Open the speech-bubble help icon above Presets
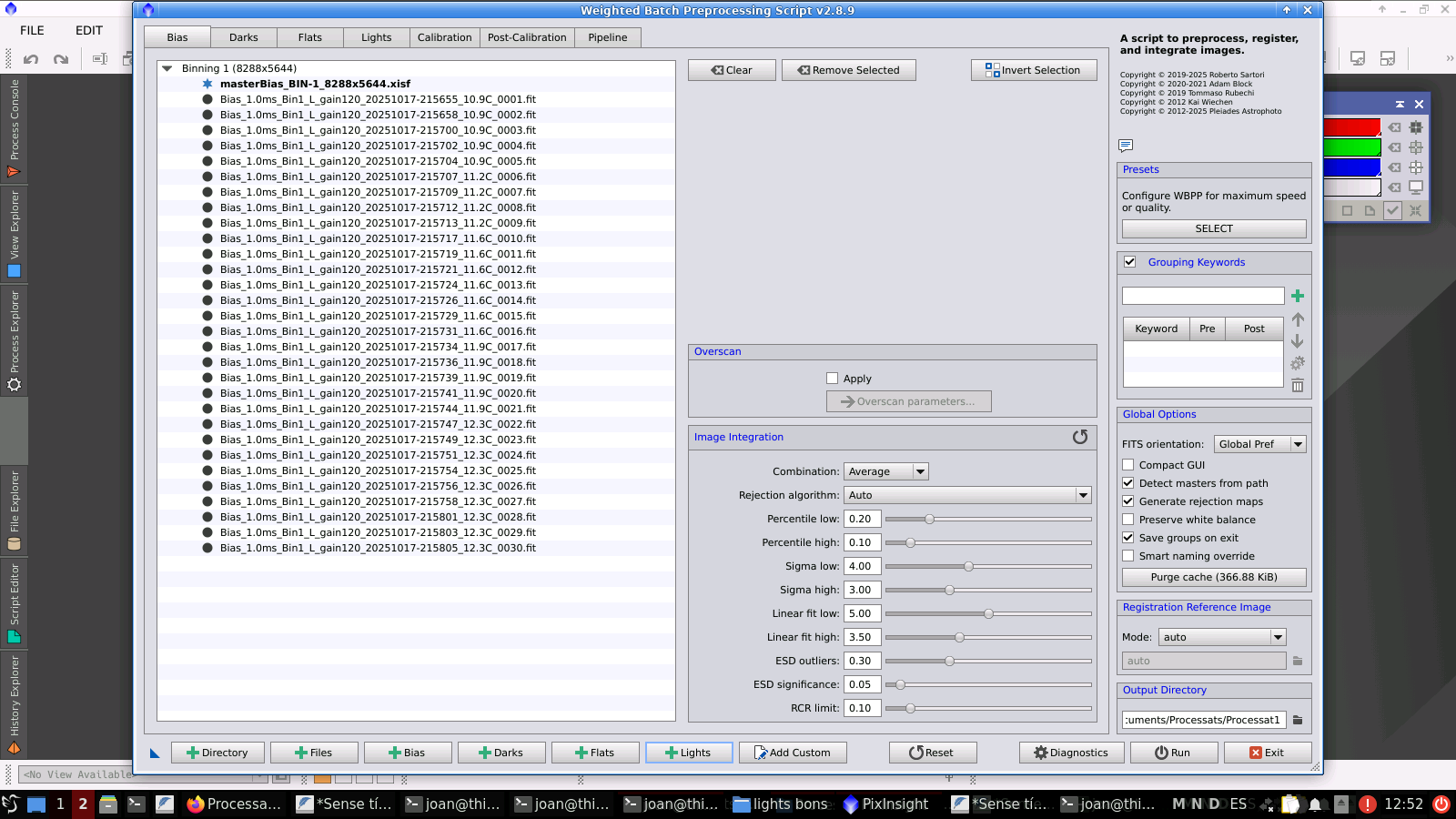Image resolution: width=1456 pixels, height=819 pixels. (x=1126, y=146)
